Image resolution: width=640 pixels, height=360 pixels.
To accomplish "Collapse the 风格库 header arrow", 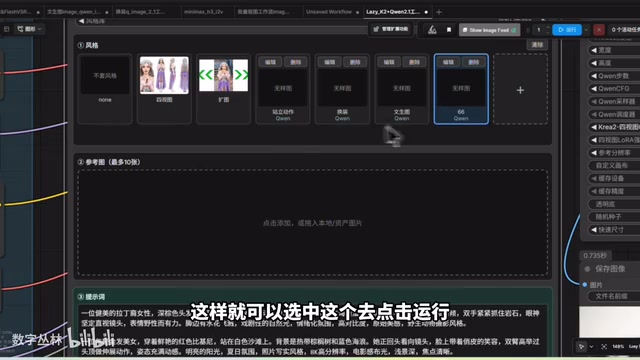I will pyautogui.click(x=81, y=21).
